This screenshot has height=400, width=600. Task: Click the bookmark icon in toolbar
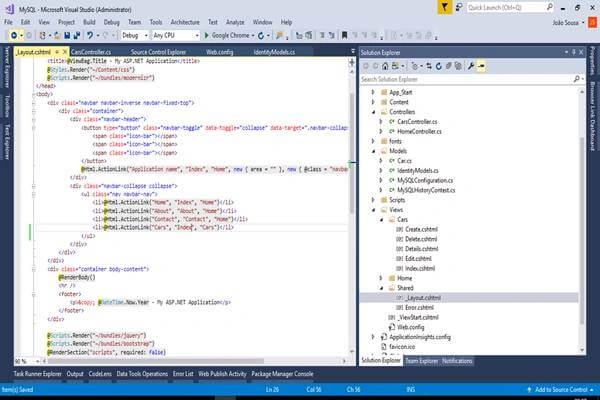tap(344, 35)
